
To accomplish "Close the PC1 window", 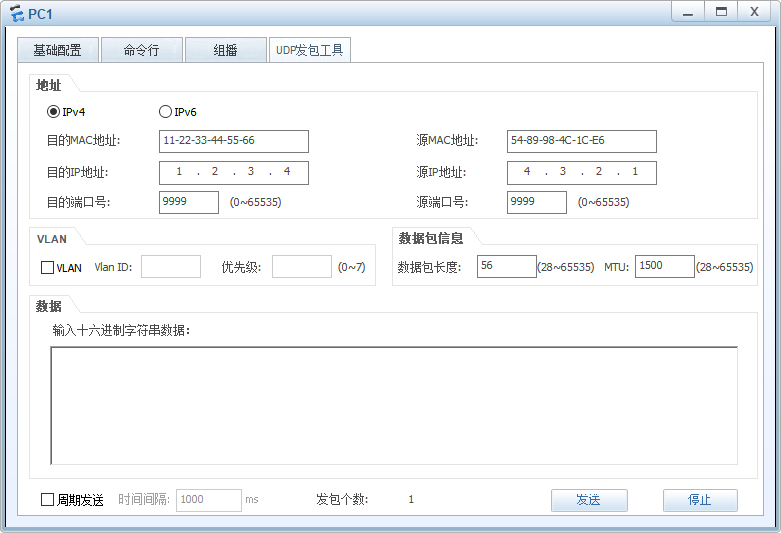I will 755,12.
